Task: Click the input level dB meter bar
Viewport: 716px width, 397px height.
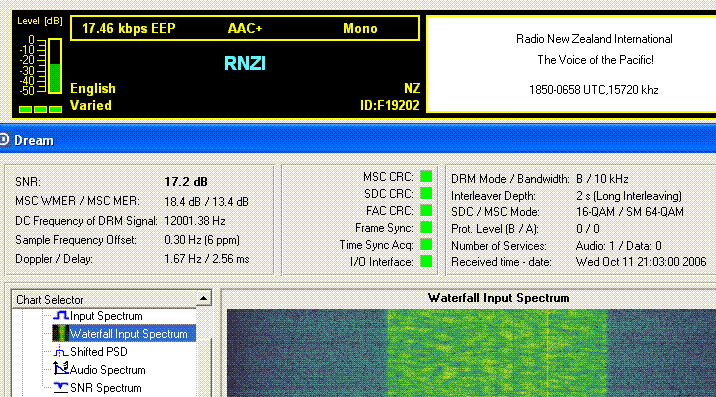Action: tap(55, 66)
